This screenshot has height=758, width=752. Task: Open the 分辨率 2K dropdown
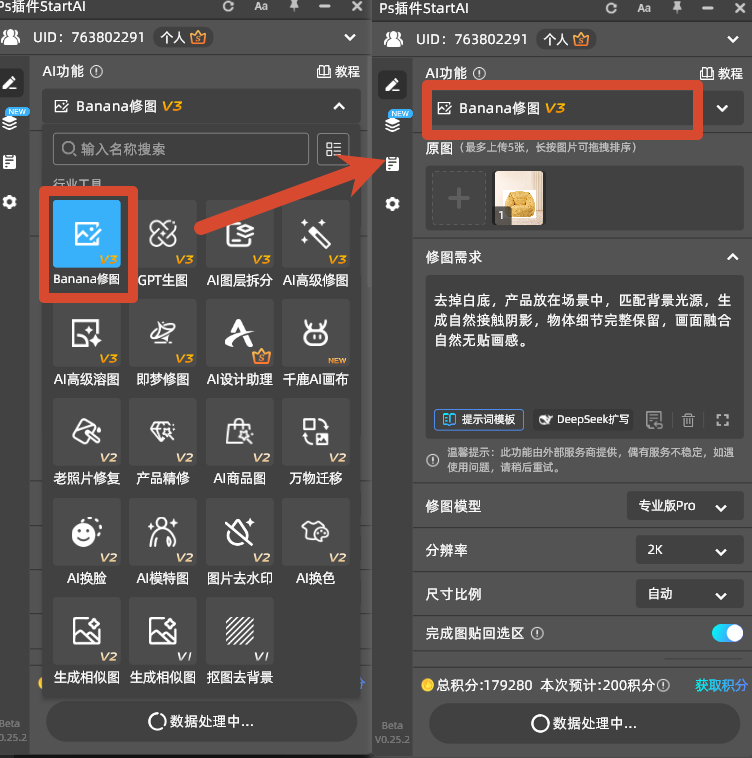tap(689, 550)
